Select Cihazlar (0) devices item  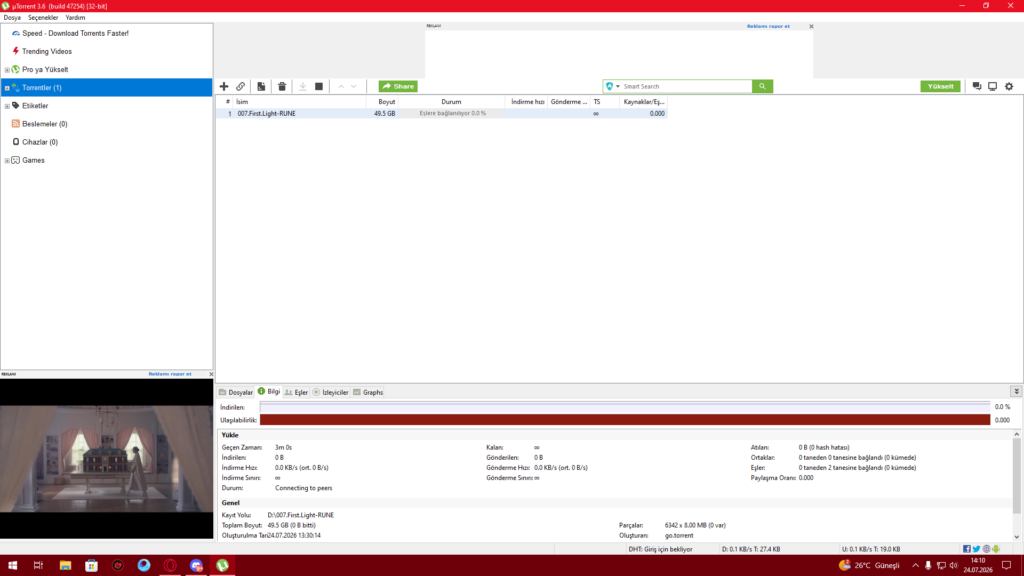(x=40, y=142)
